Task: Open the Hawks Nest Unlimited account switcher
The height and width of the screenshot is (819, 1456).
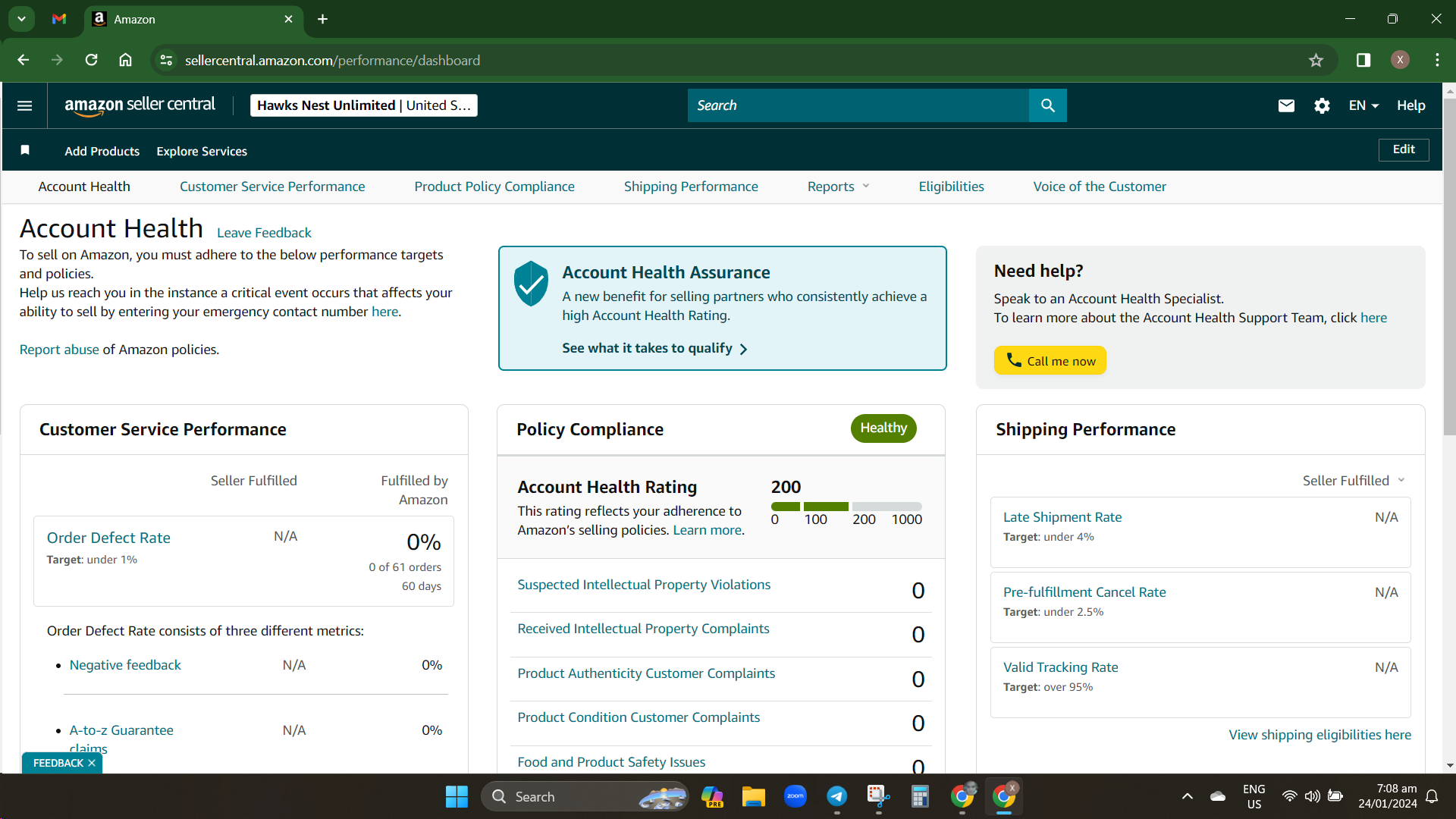Action: (364, 105)
